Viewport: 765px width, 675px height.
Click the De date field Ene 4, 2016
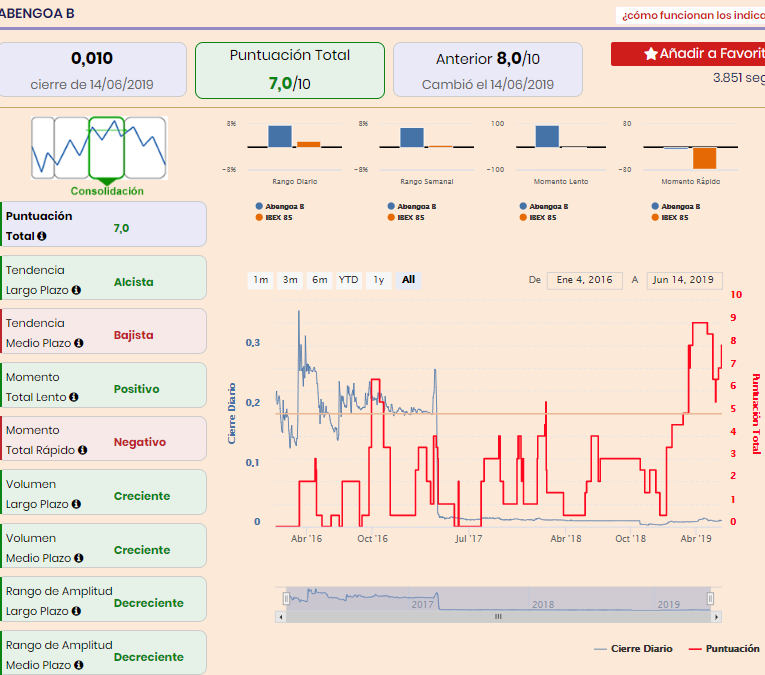pyautogui.click(x=584, y=280)
